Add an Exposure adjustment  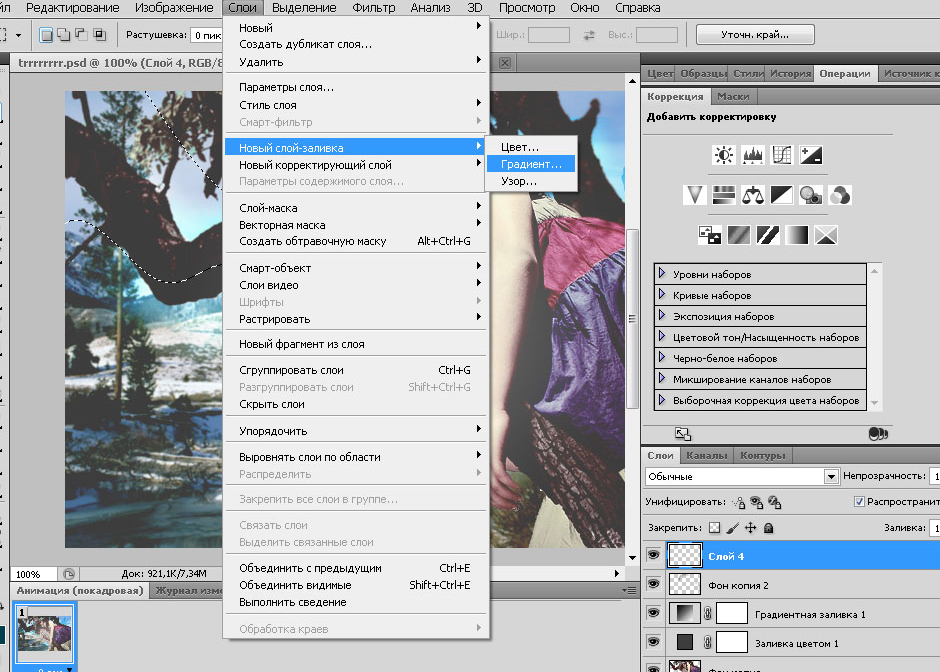(811, 155)
